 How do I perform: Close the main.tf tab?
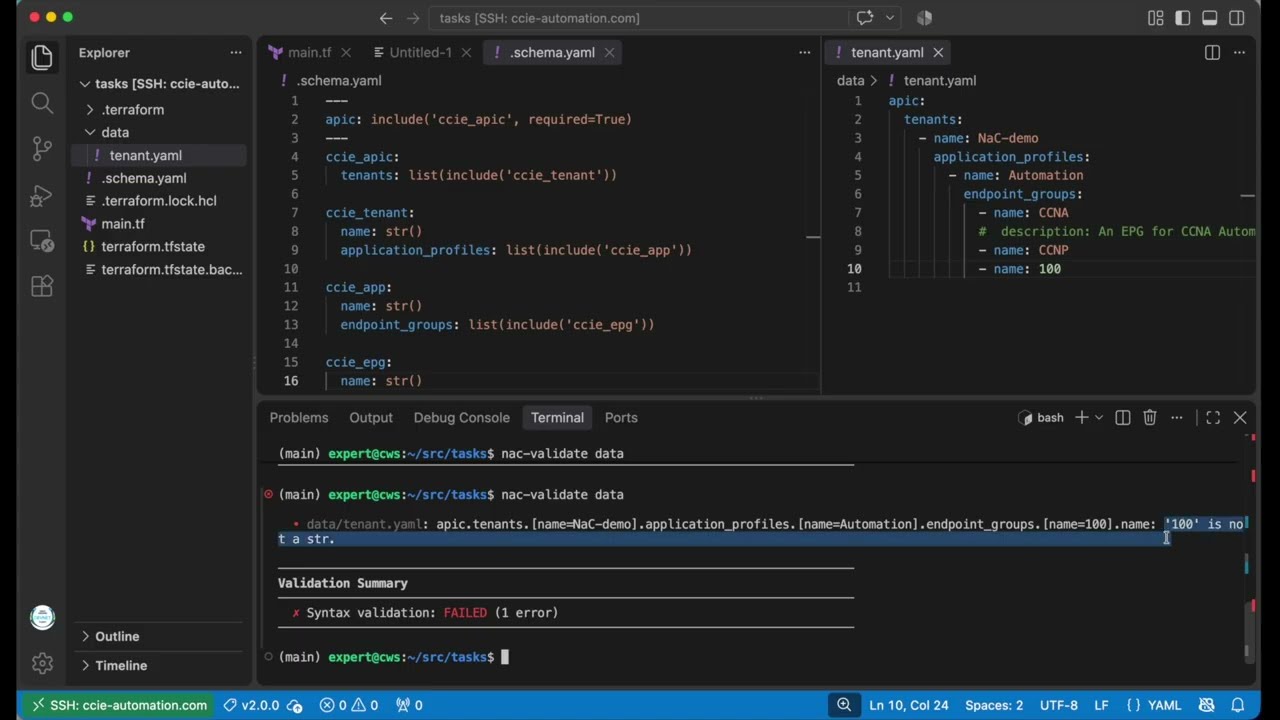coord(346,52)
